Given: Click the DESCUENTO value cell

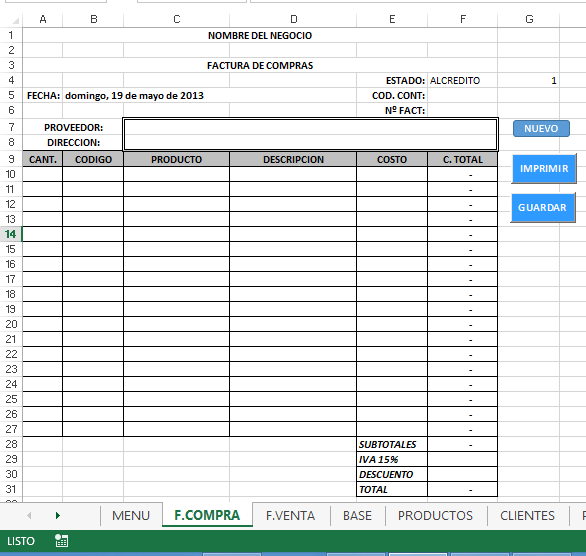Looking at the screenshot, I should click(463, 474).
